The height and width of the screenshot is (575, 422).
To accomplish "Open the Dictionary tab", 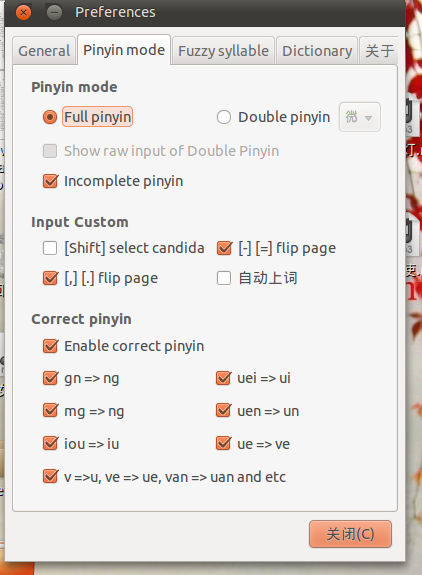I will [x=317, y=51].
